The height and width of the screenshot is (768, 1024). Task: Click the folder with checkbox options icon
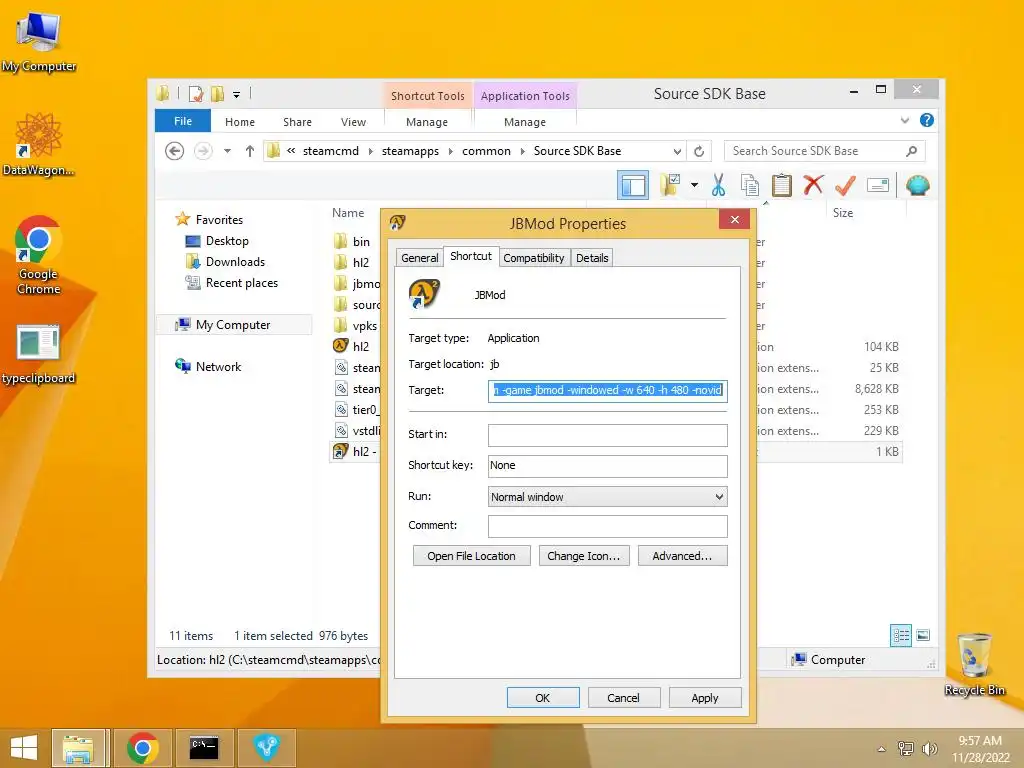click(x=670, y=185)
